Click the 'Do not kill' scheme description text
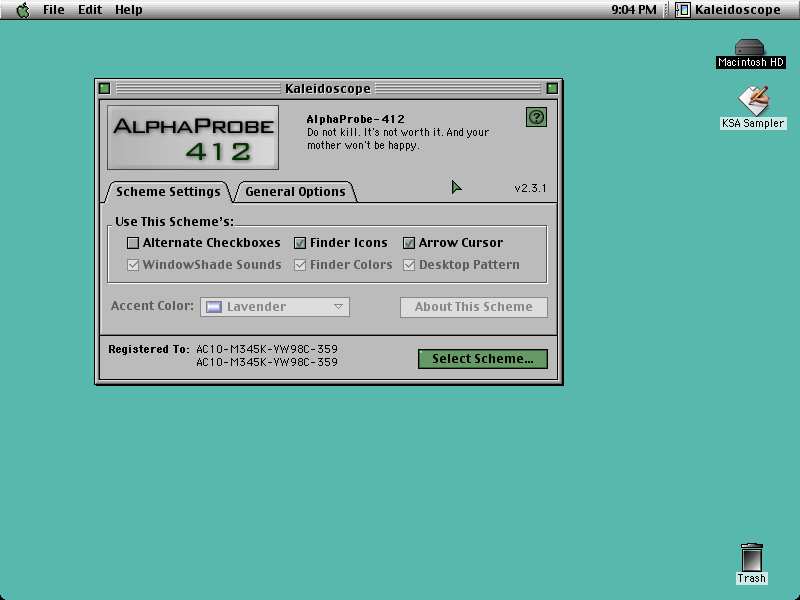800x600 pixels. coord(398,139)
